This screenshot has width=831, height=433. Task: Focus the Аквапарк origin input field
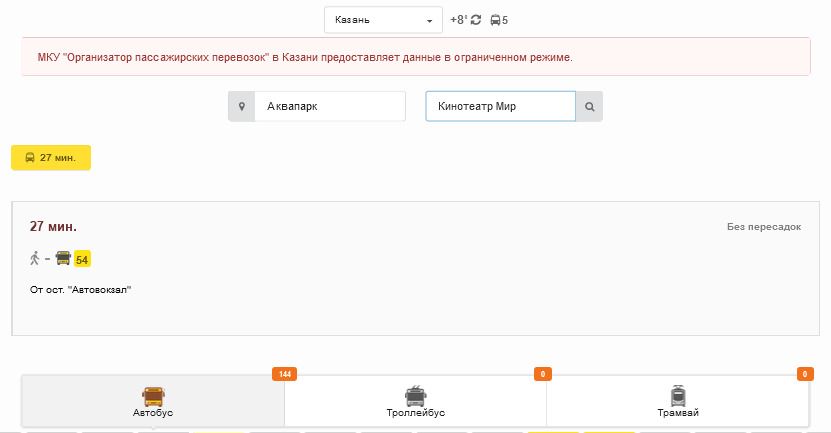pyautogui.click(x=330, y=106)
